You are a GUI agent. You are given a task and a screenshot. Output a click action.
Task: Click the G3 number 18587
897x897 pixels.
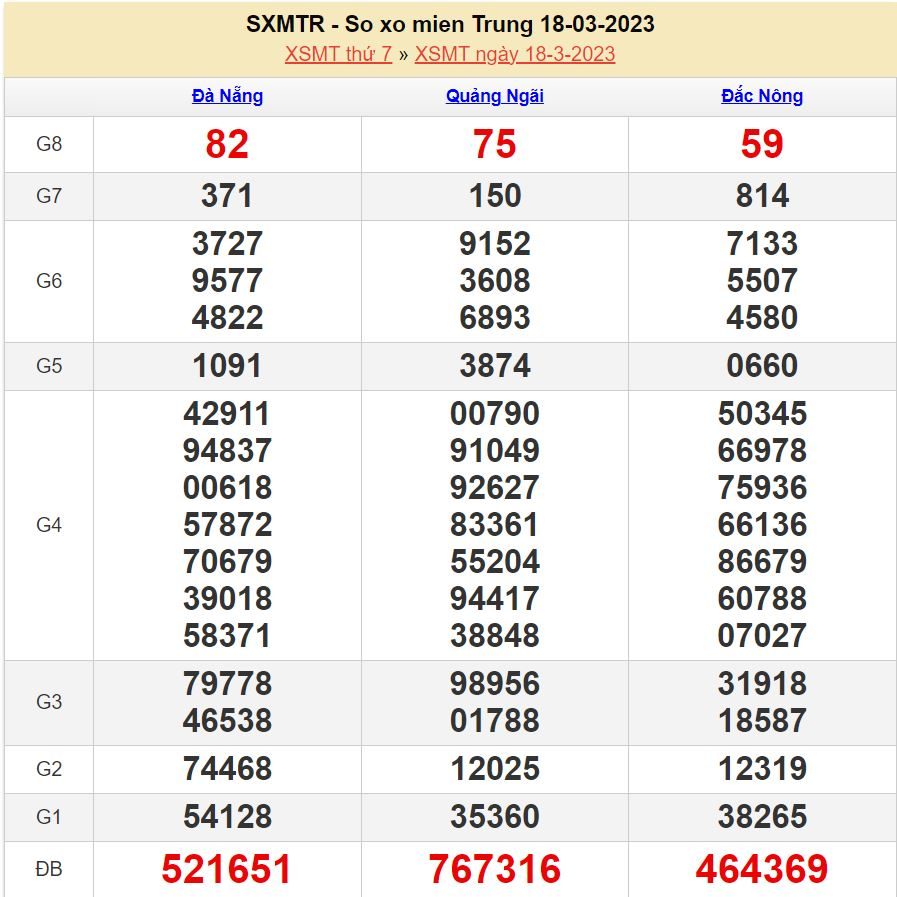[762, 721]
